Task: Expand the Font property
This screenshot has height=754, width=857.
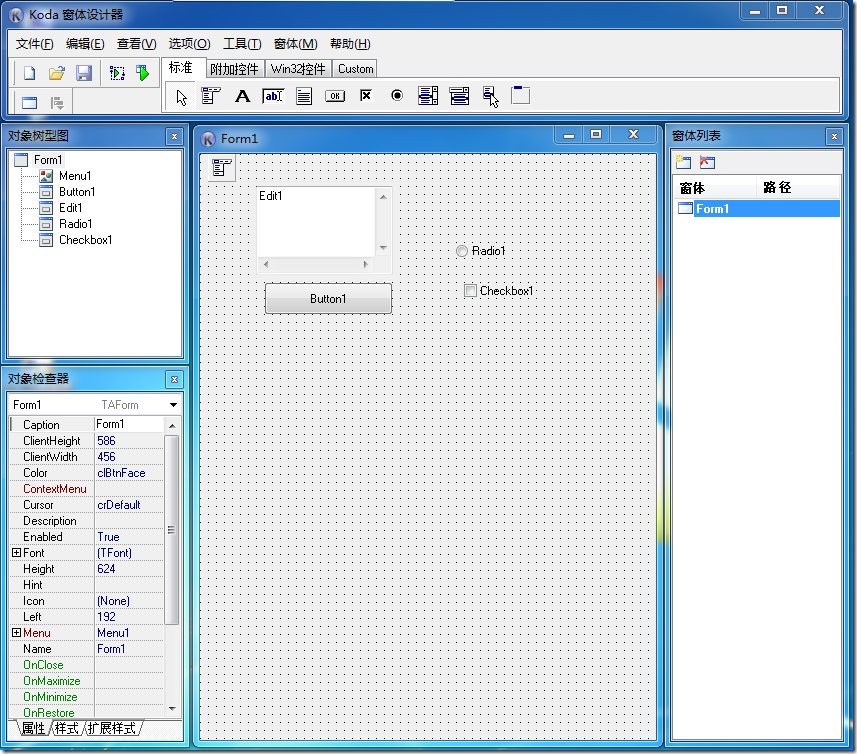Action: (x=16, y=553)
